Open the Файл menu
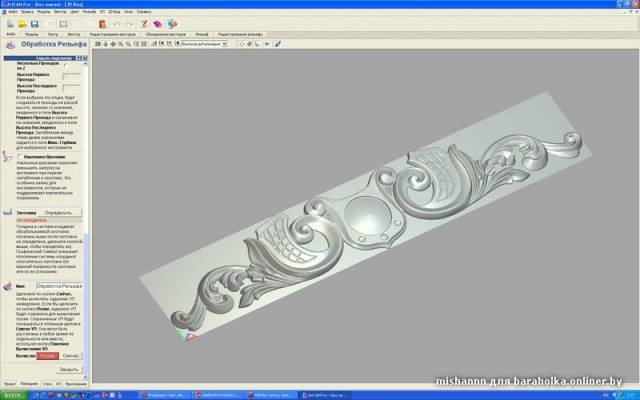The width and height of the screenshot is (640, 400). pyautogui.click(x=13, y=12)
